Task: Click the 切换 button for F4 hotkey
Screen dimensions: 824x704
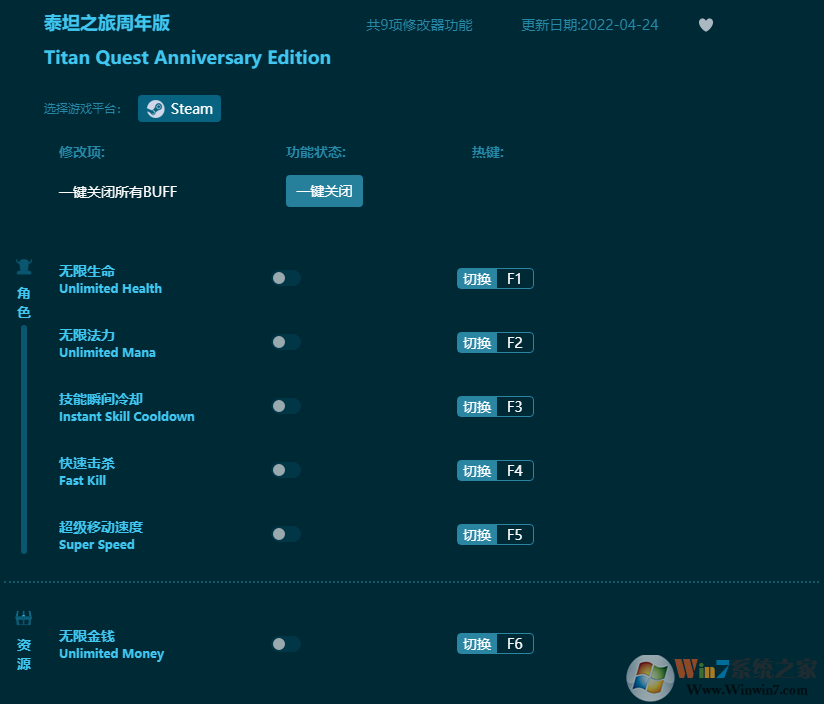Action: 477,471
